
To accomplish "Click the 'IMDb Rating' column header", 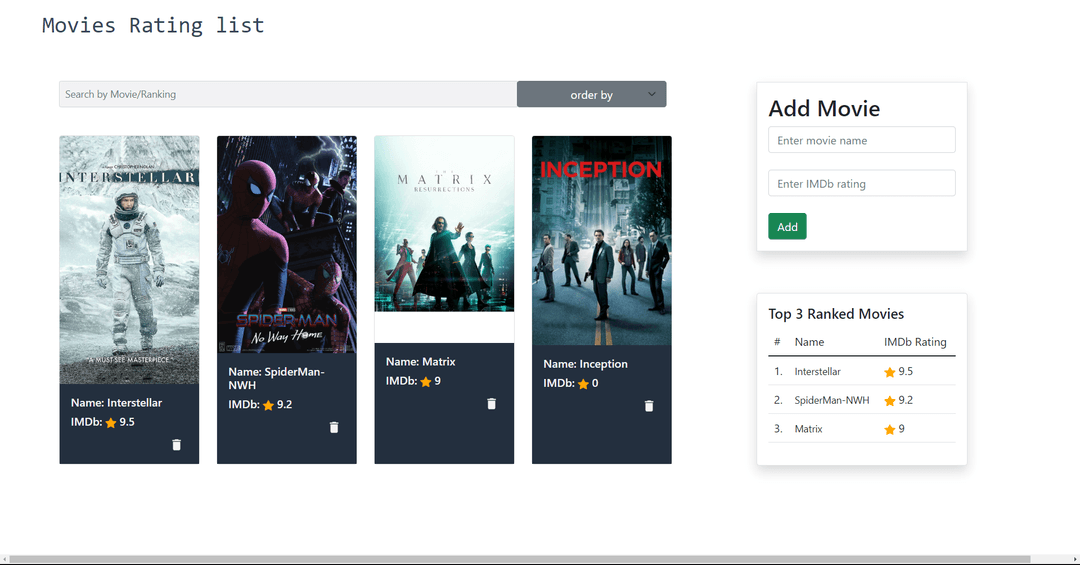I will 915,342.
